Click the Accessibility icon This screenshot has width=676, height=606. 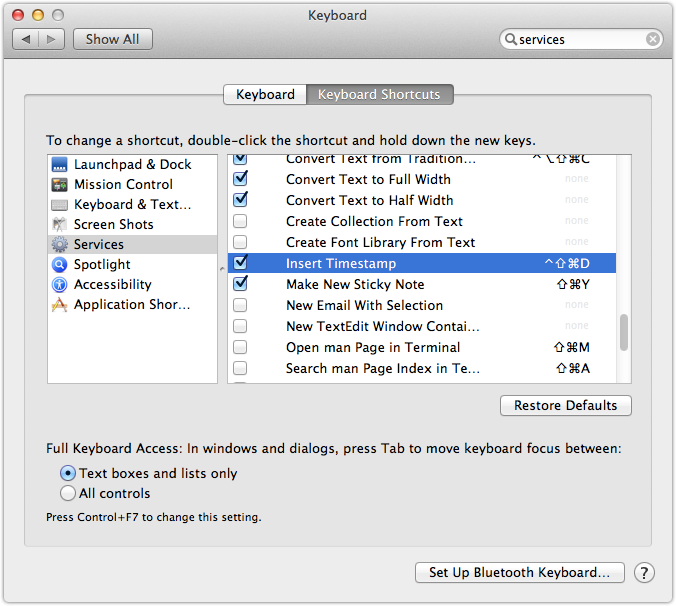59,284
